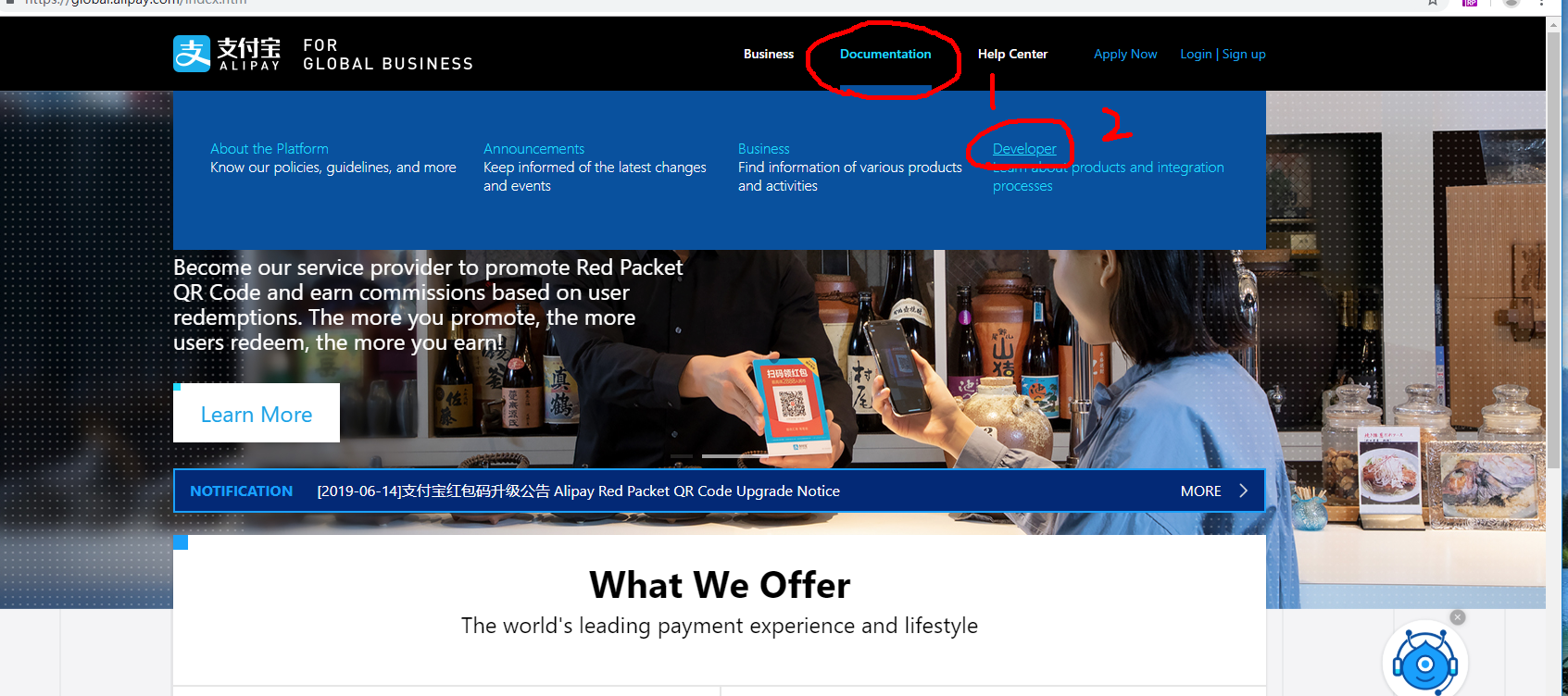Click the Sign up link
Viewport: 1568px width, 696px height.
pos(1244,54)
